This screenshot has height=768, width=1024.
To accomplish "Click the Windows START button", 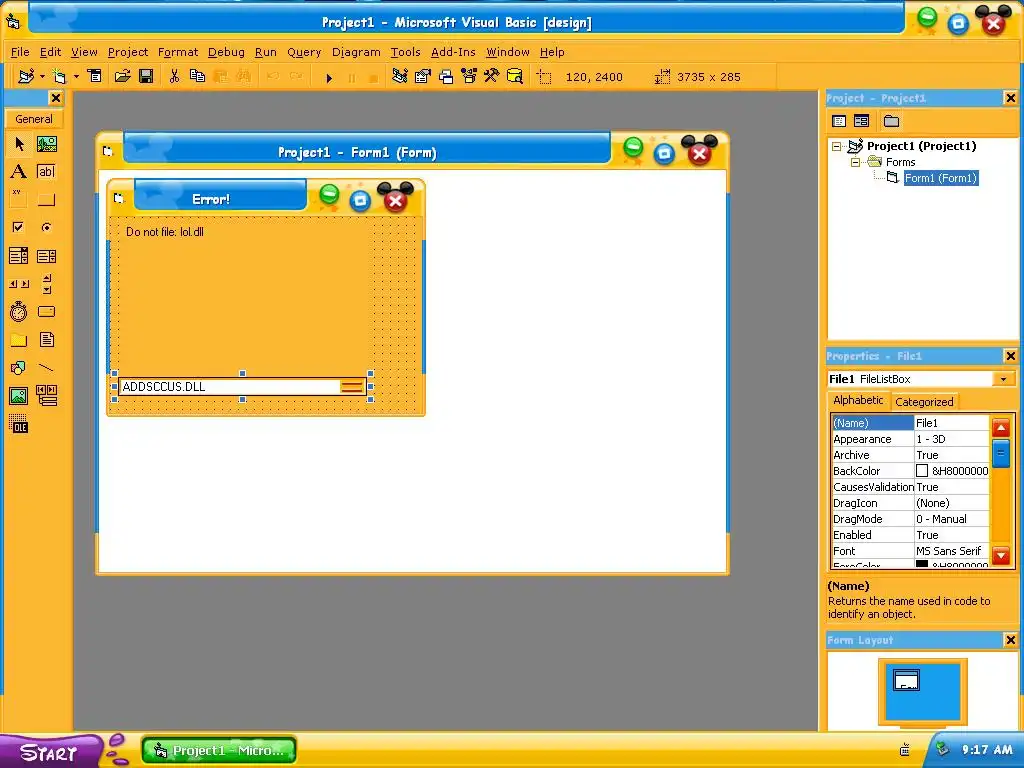I will pyautogui.click(x=51, y=752).
